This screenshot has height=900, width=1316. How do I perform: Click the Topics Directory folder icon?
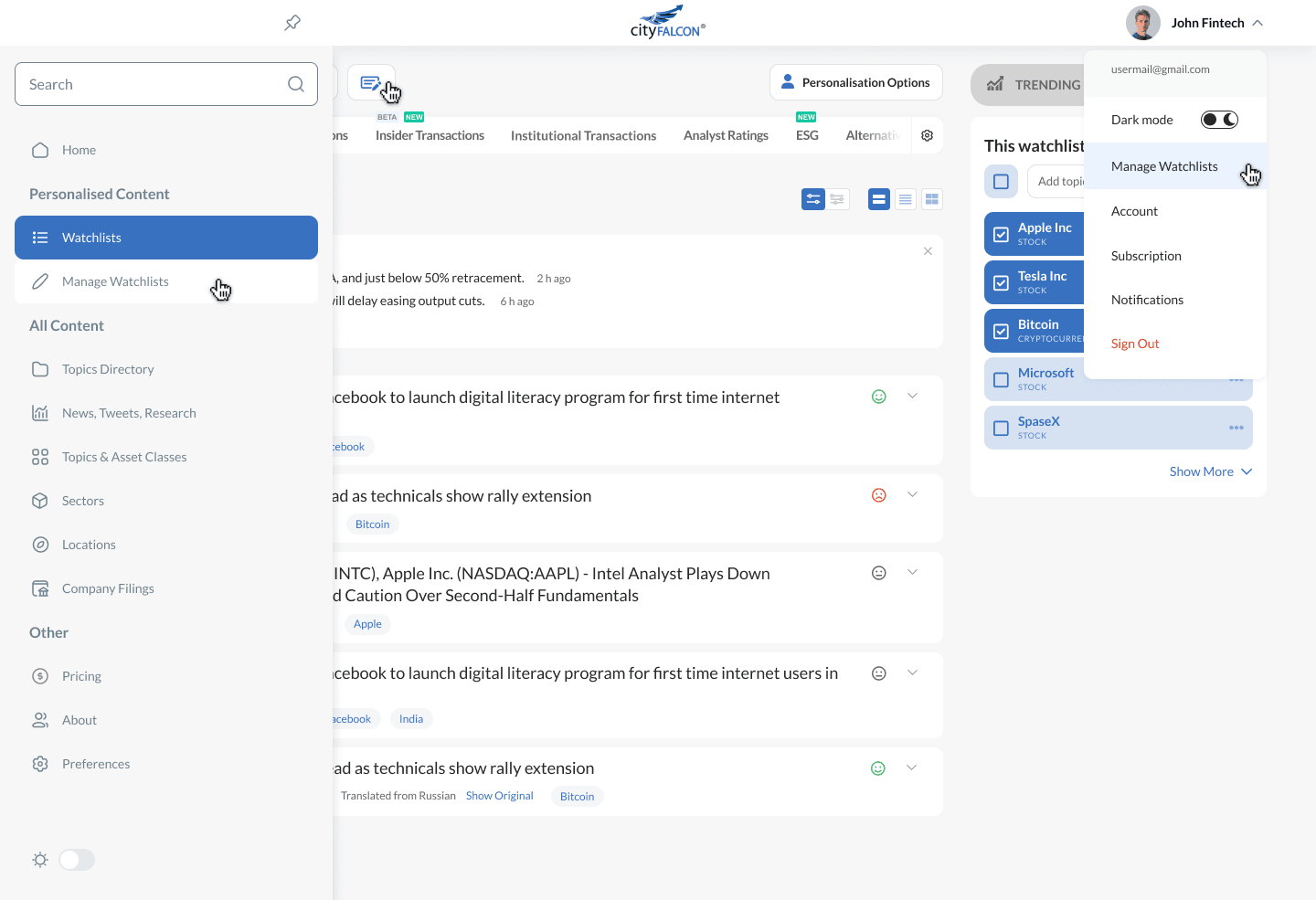pyautogui.click(x=40, y=369)
